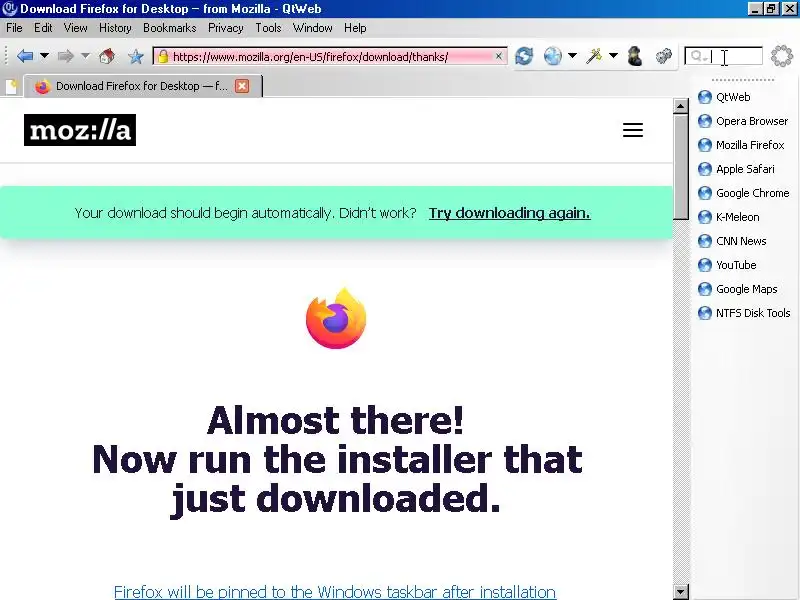Click the QtWeb app icon in title bar

[9, 9]
